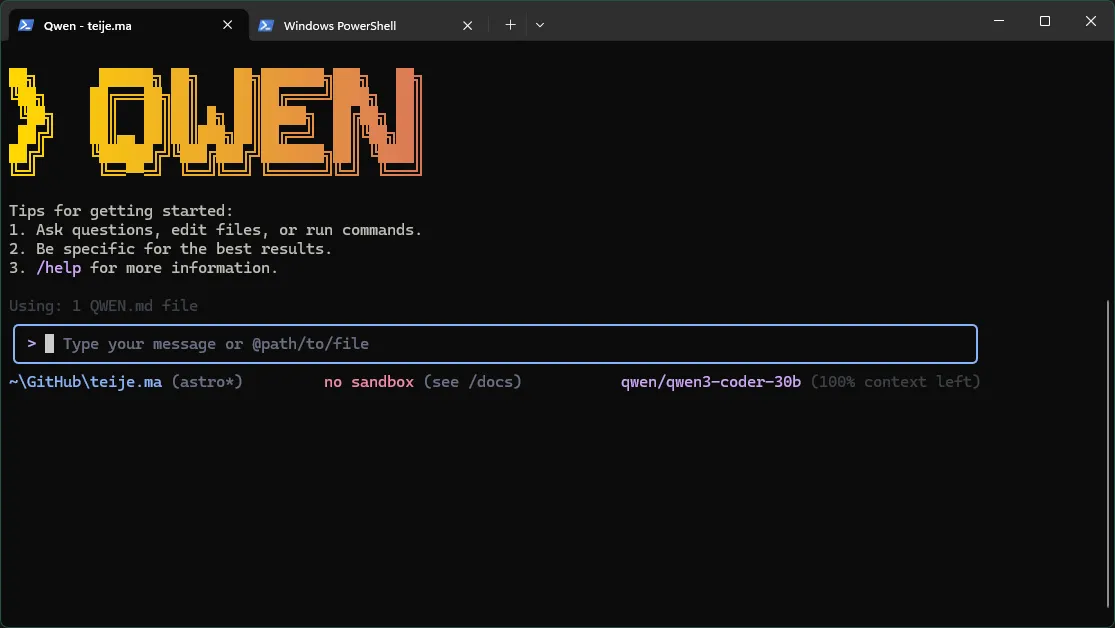Click the QWEN ASCII art logo

215,120
